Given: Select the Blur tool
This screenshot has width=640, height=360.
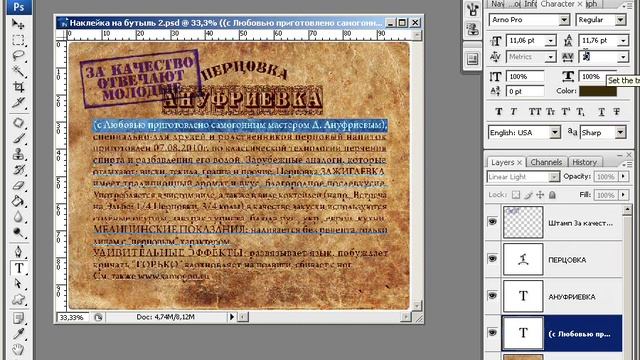Looking at the screenshot, I should click(x=18, y=217).
